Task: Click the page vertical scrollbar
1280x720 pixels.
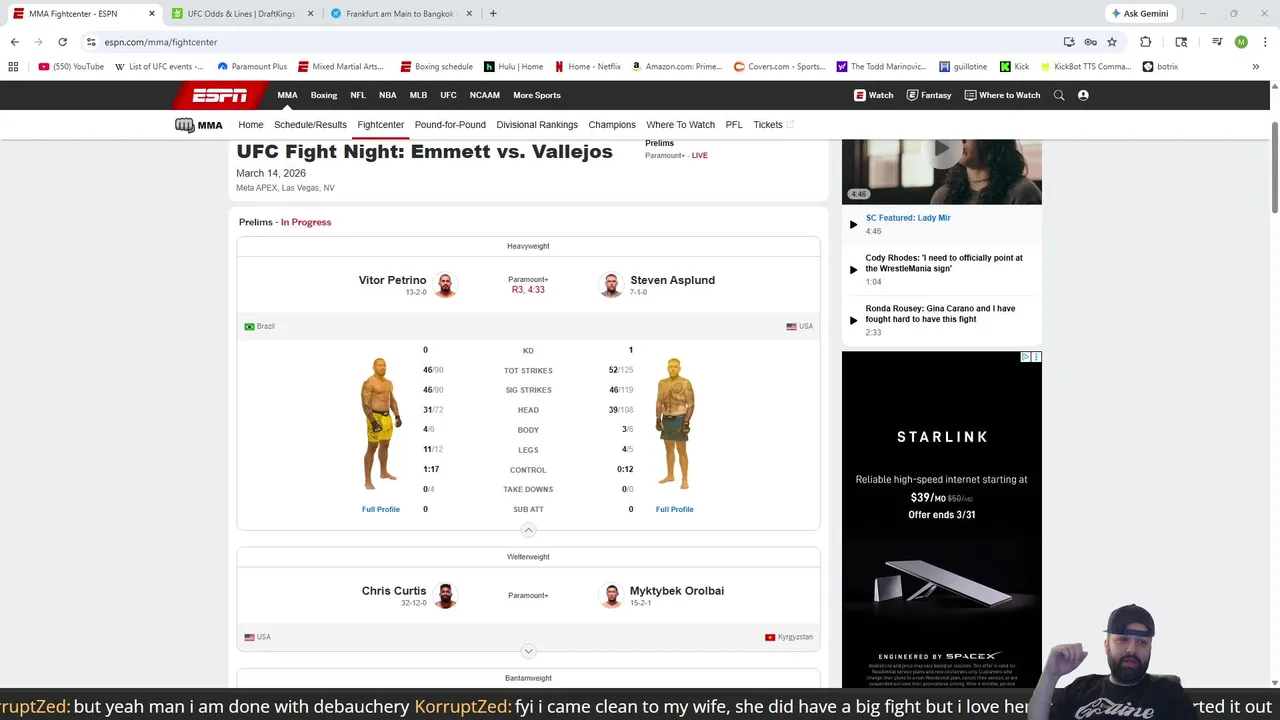Action: coord(1275,167)
